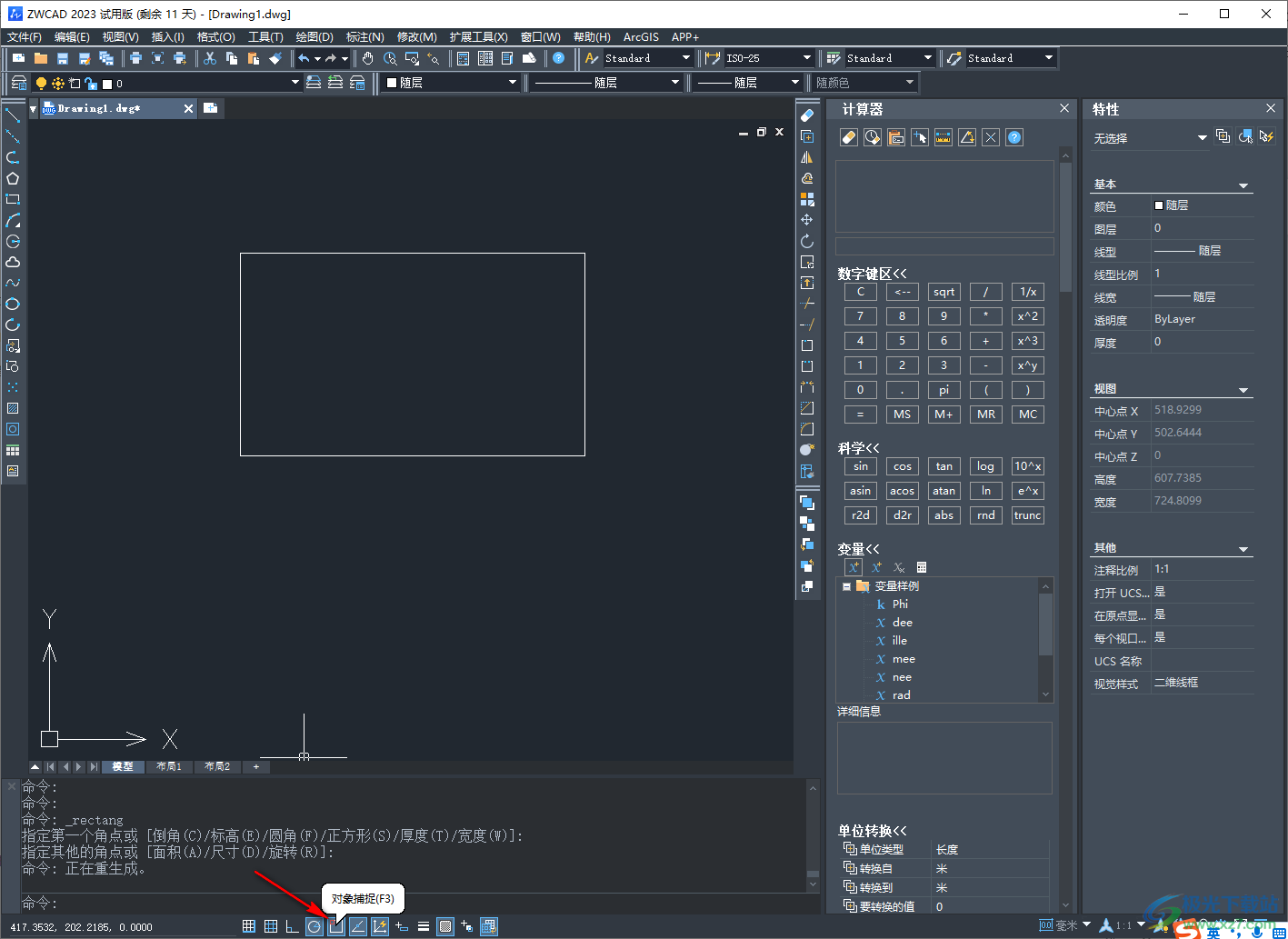Collapse the 视图 section in Properties
The image size is (1288, 939).
1243,390
